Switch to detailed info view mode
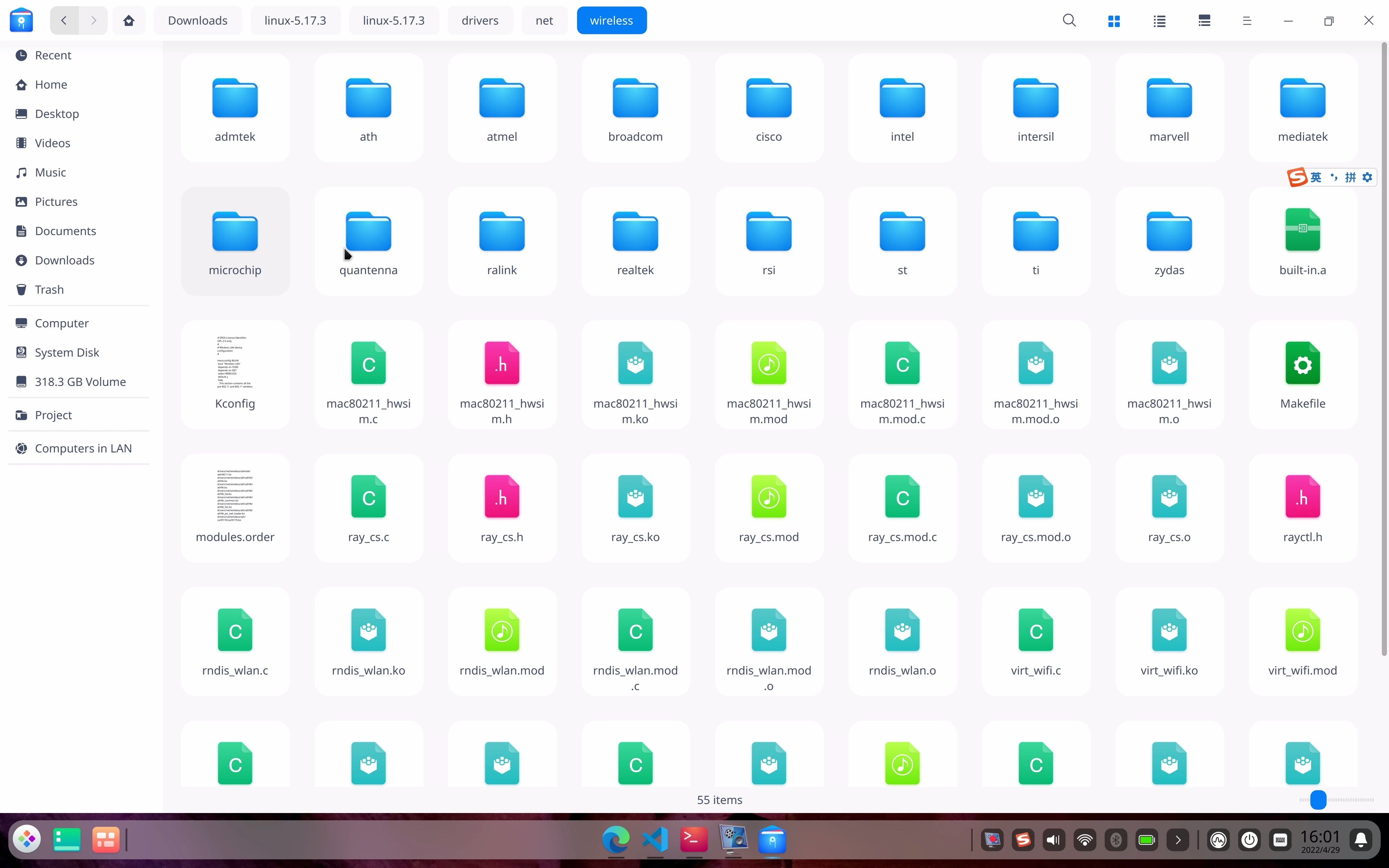 pyautogui.click(x=1203, y=21)
